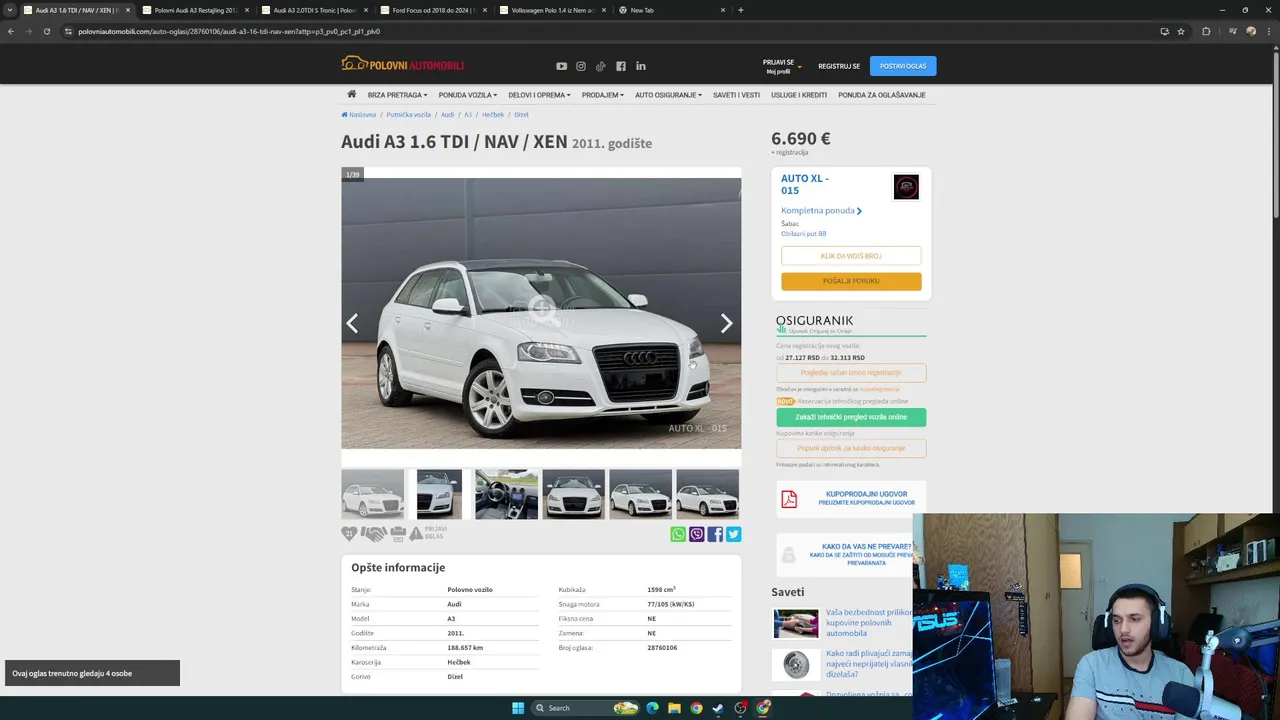
Task: Save ad with heart favorite icon
Action: tap(349, 534)
